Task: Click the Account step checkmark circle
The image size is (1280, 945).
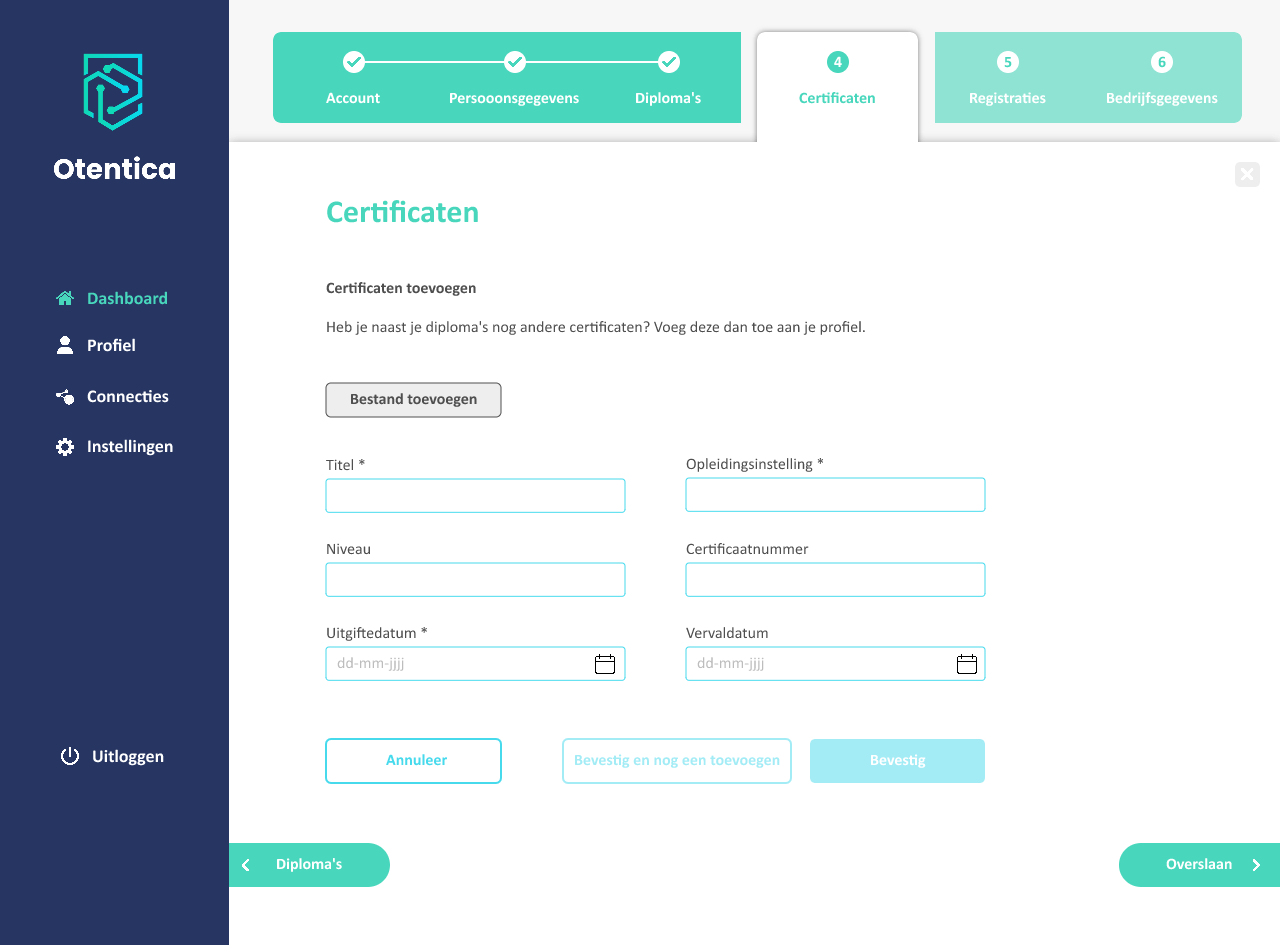Action: pos(354,62)
